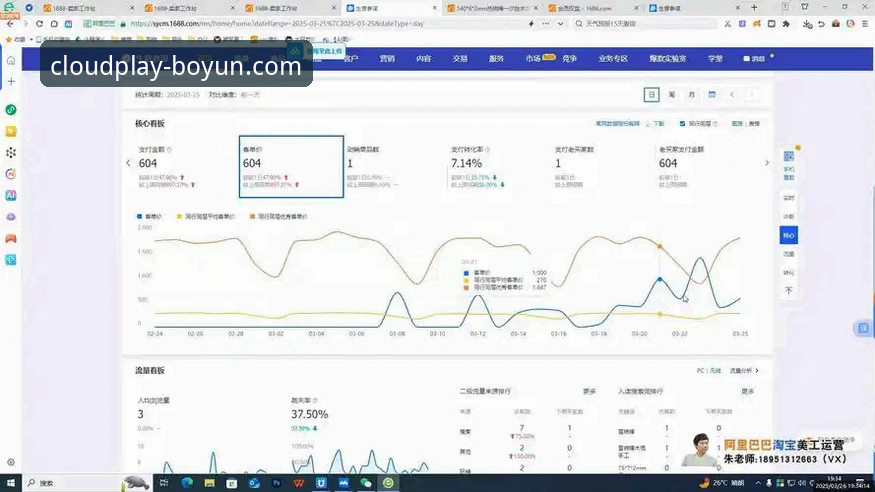Click the 下载 download link
875x492 pixels.
(655, 124)
